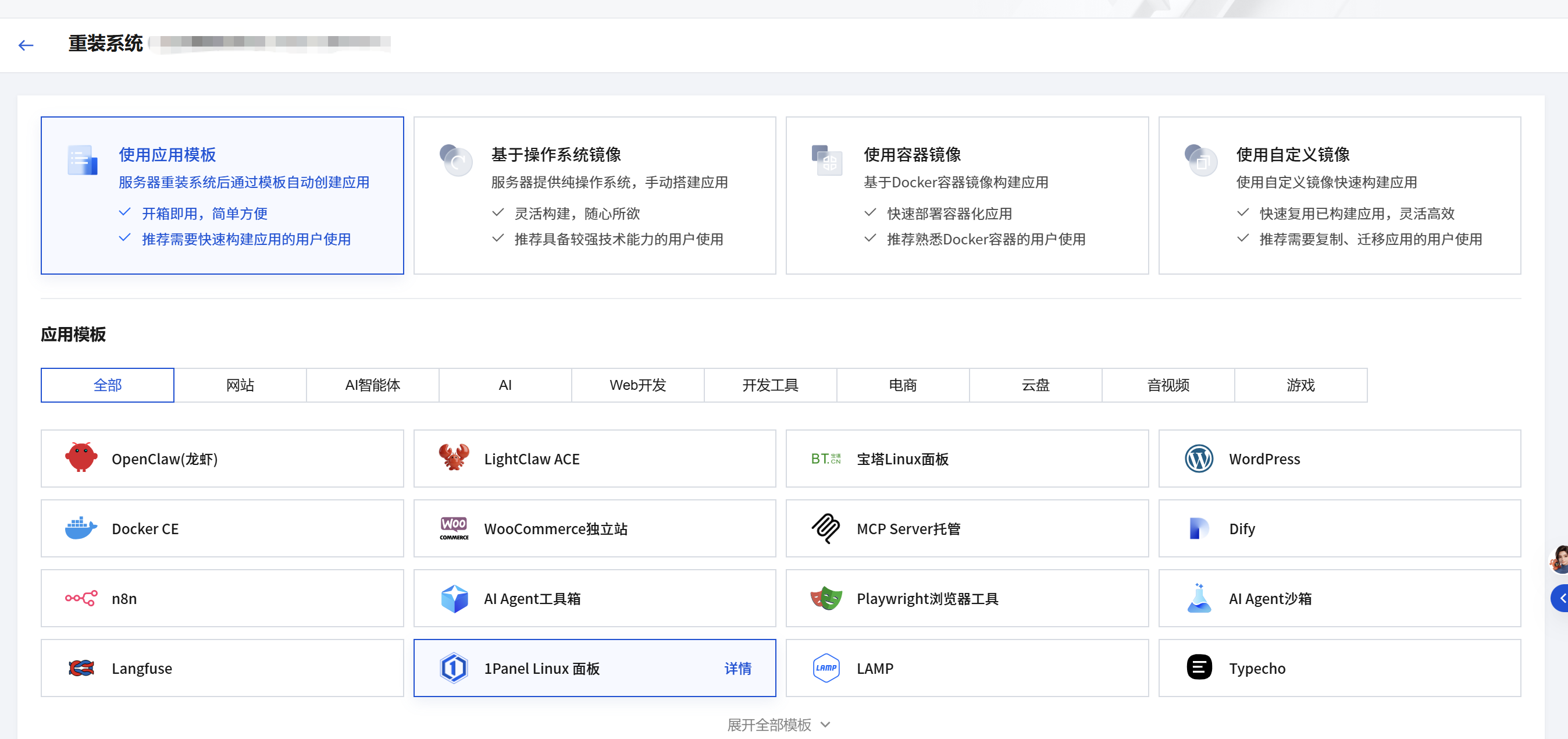Click the LAMP hexagon icon
The width and height of the screenshot is (1568, 739).
[825, 668]
